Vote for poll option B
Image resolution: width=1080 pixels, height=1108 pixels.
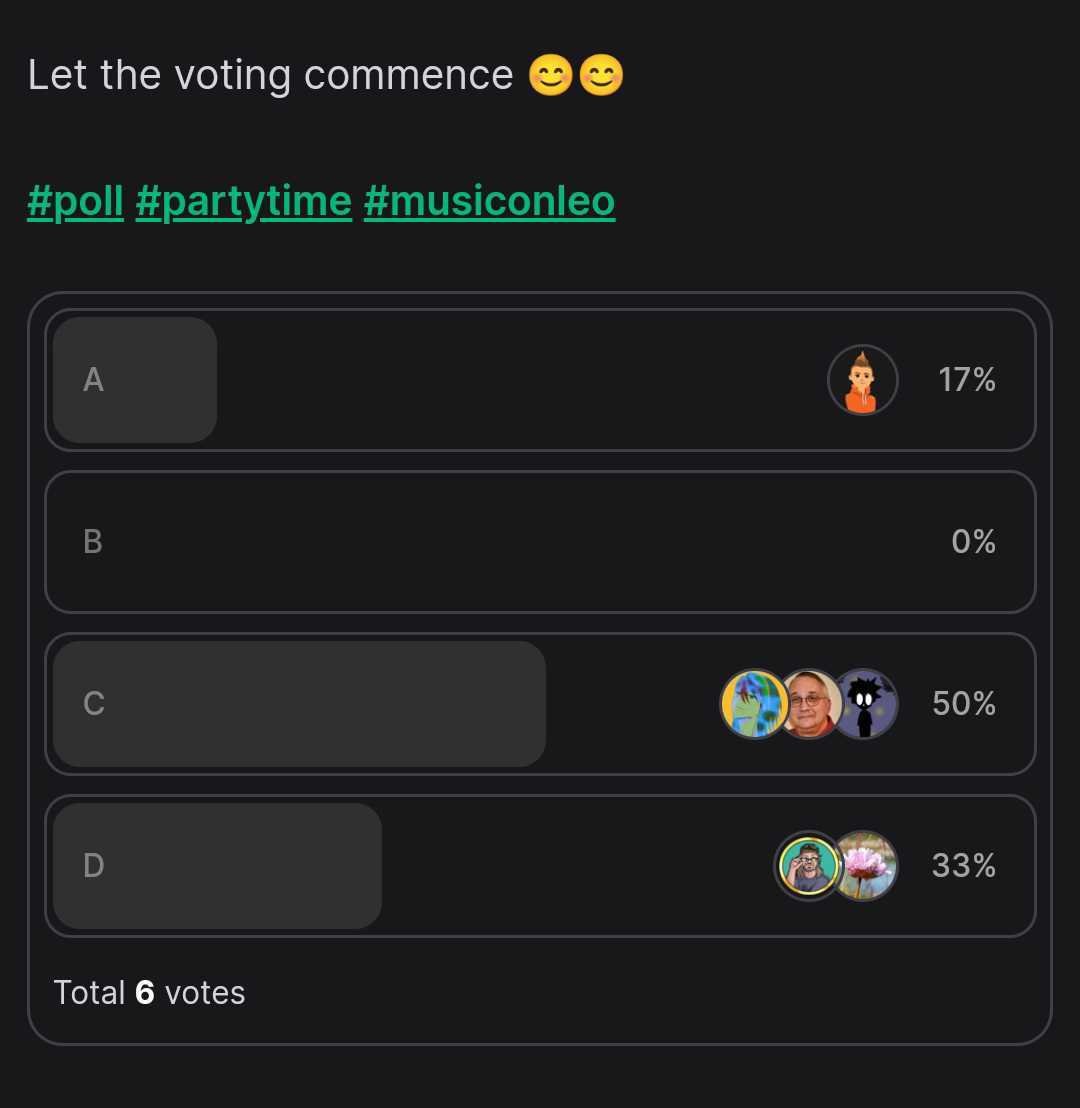(x=540, y=542)
